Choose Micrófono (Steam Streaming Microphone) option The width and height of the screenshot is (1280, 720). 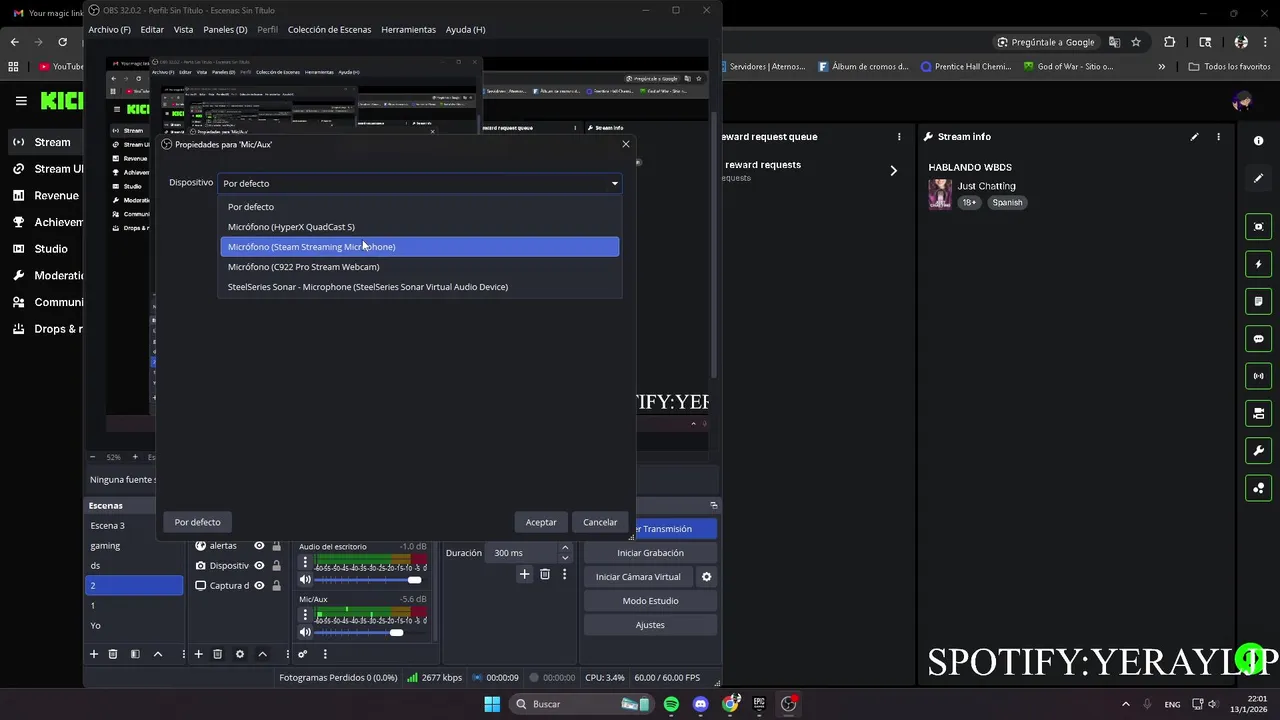click(420, 247)
